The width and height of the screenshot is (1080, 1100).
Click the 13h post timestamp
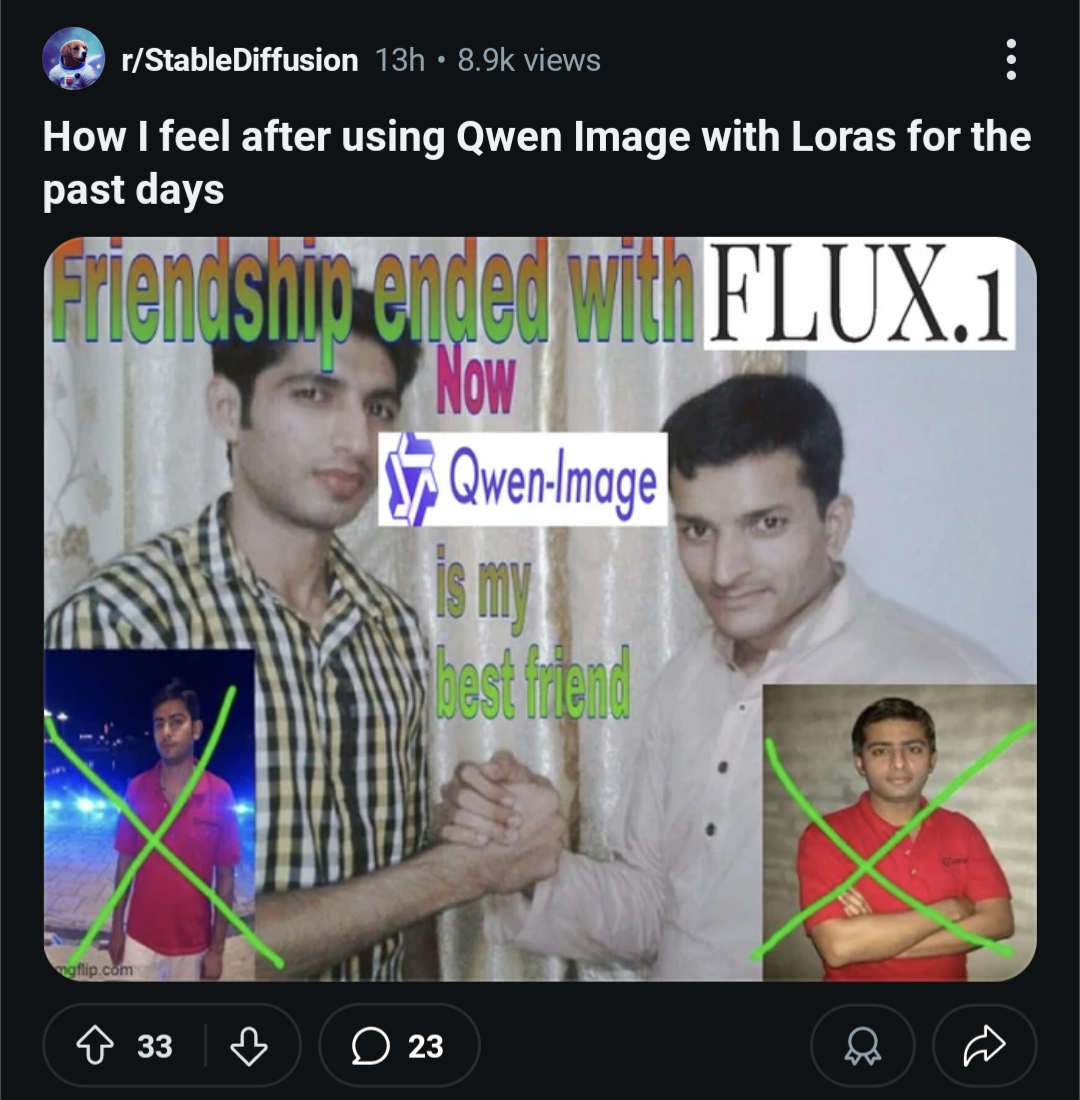[400, 60]
